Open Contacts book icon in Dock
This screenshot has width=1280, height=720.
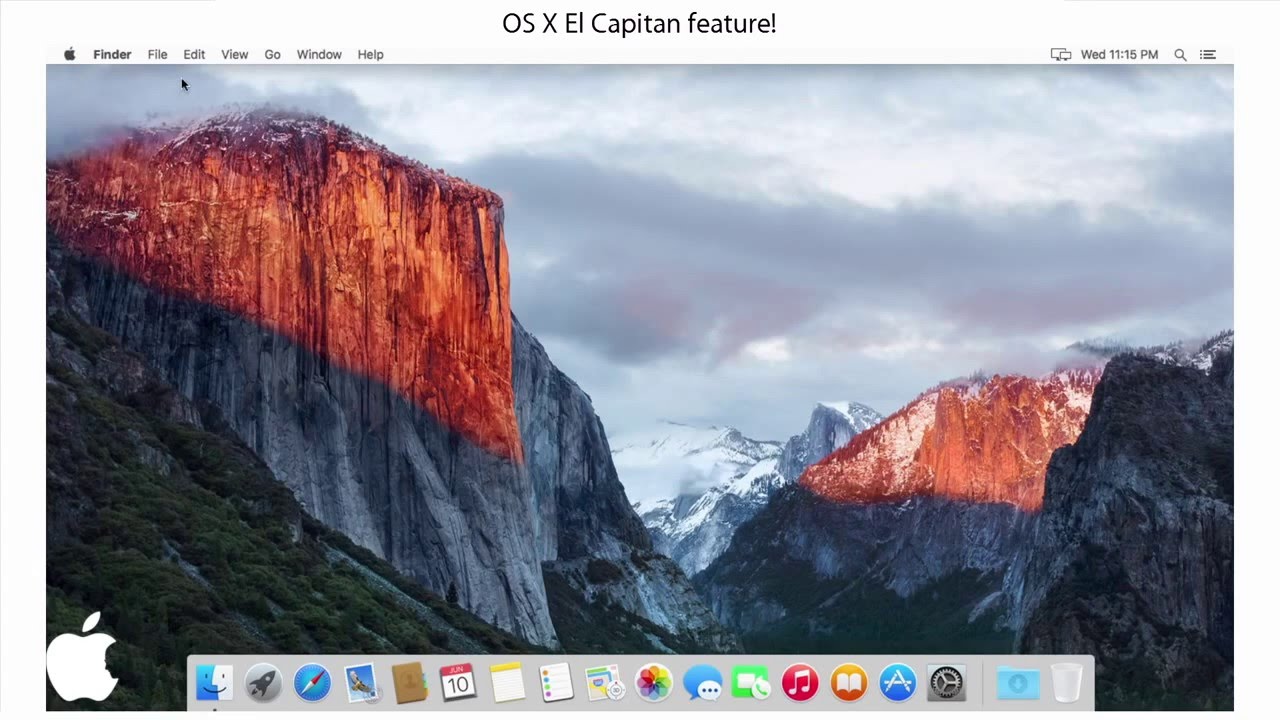(409, 683)
